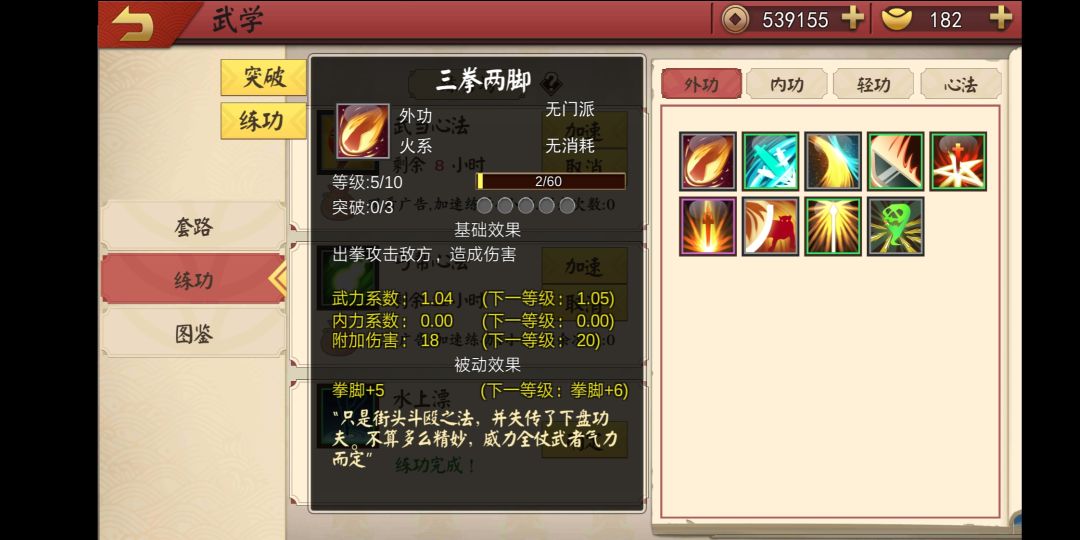Add coins with the plus icon beside 539155
This screenshot has height=540, width=1080.
[x=853, y=19]
